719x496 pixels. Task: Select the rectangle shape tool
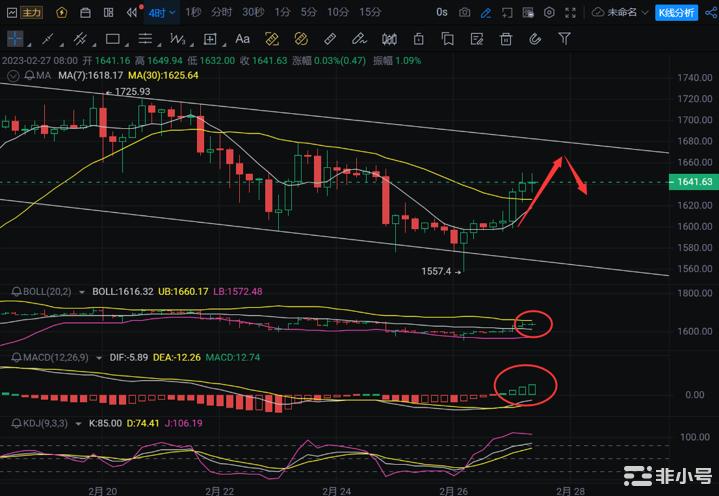[113, 39]
